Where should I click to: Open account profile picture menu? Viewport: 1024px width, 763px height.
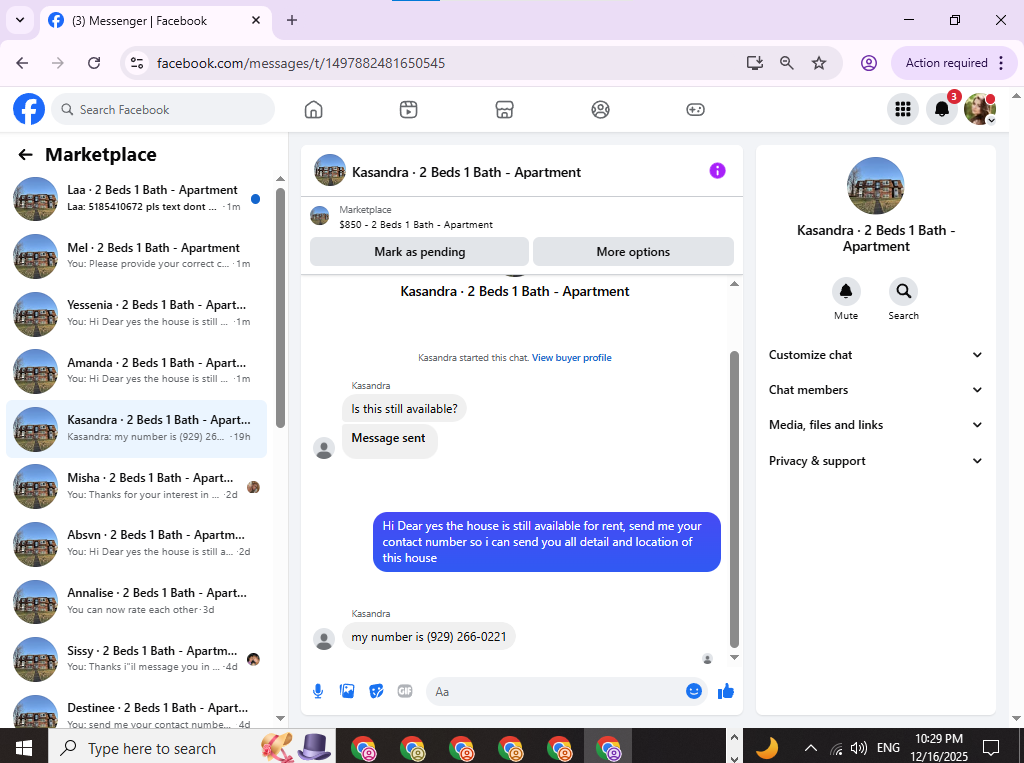[x=980, y=109]
